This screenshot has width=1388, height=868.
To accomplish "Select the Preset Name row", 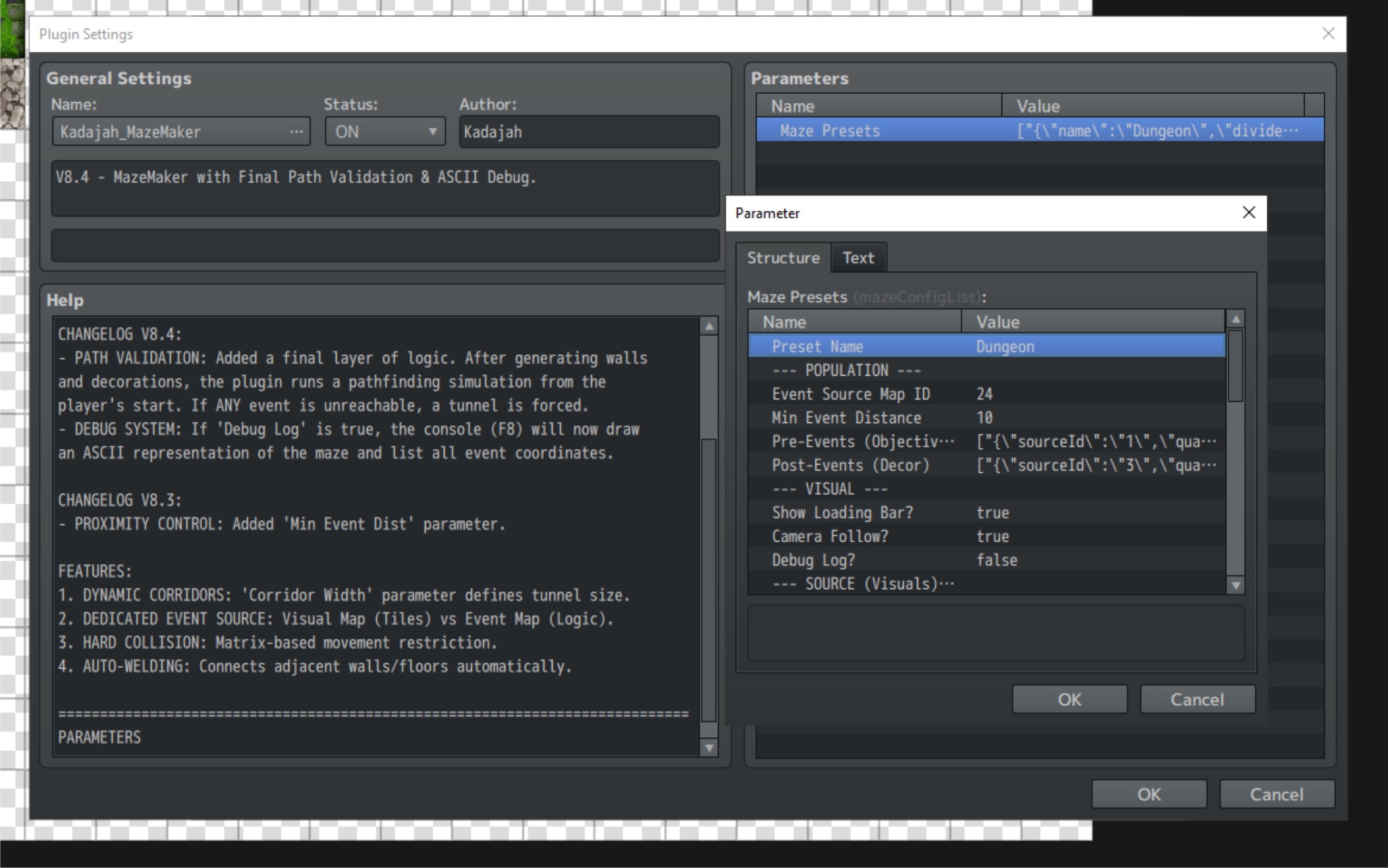I will coord(986,347).
